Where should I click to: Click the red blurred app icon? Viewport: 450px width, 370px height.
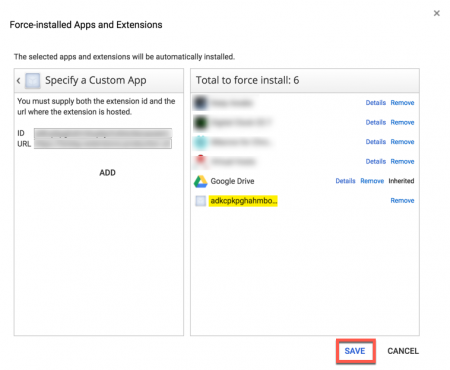(201, 162)
